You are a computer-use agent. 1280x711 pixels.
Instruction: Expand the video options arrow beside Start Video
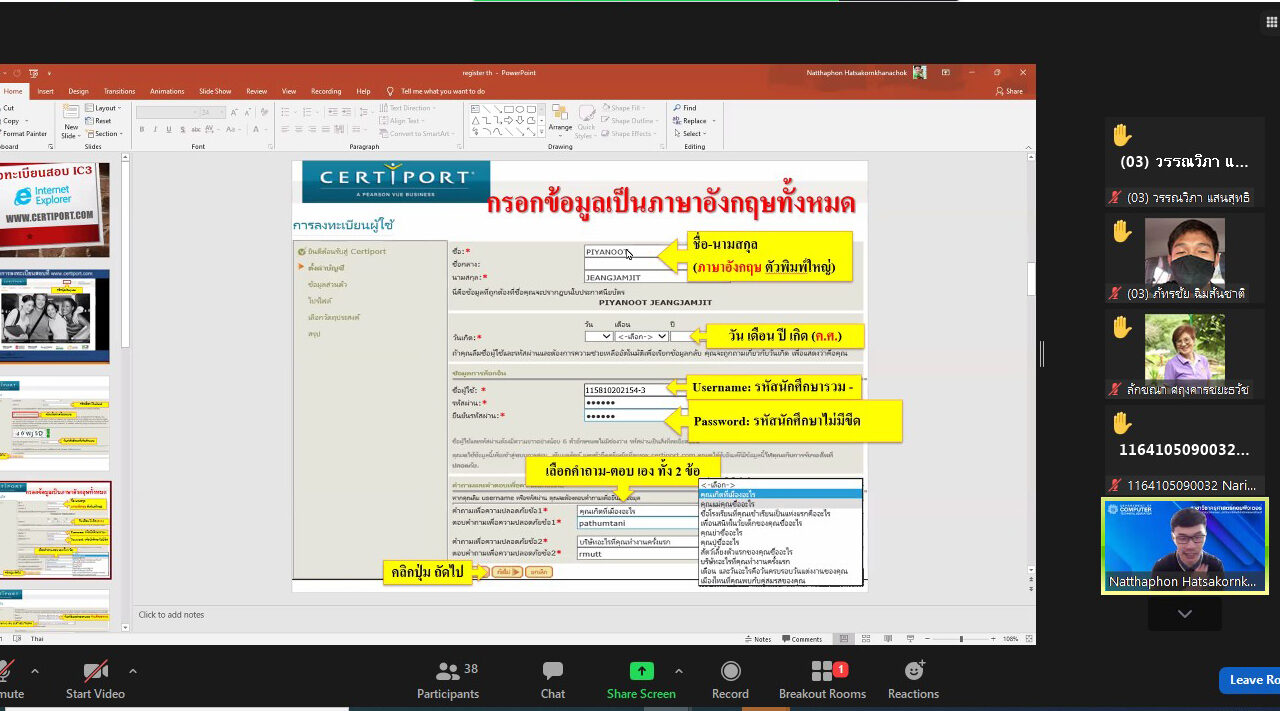point(133,671)
